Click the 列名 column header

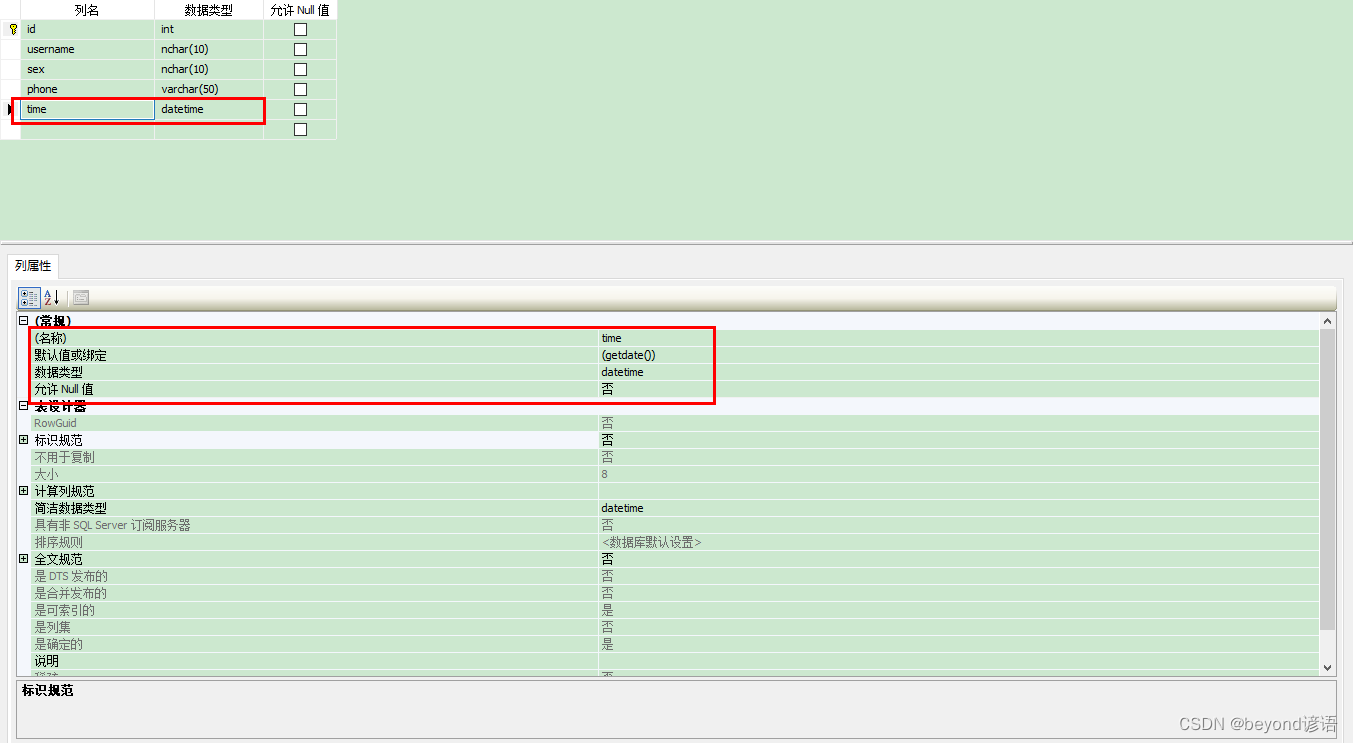(x=87, y=10)
